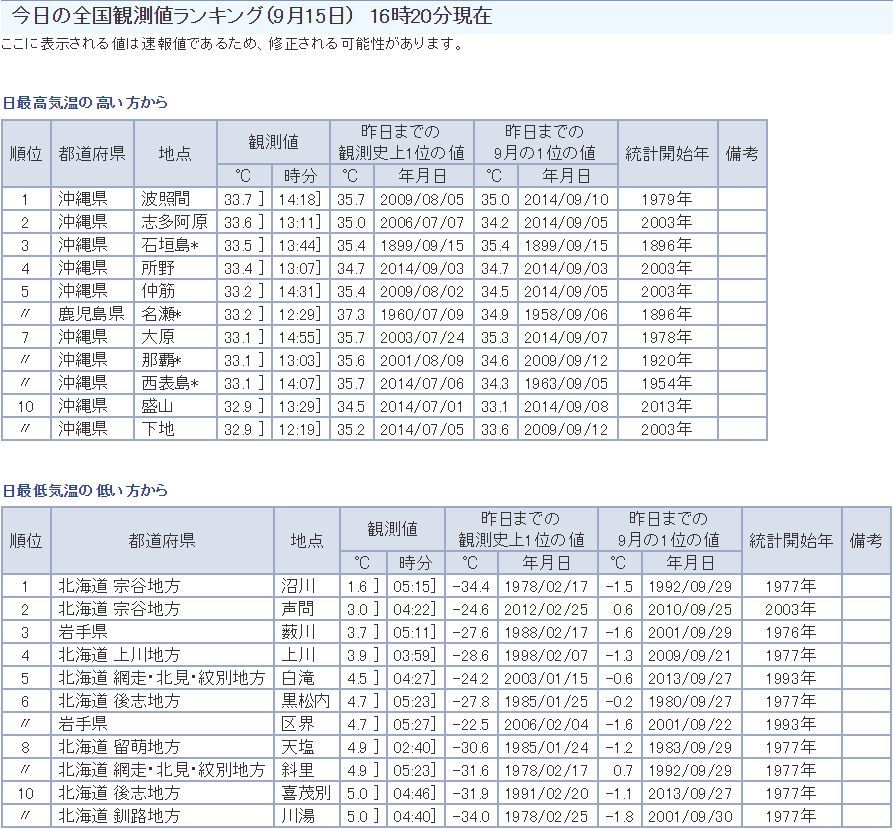893x830 pixels.
Task: Click the 西表島* station cell
Action: pyautogui.click(x=170, y=383)
